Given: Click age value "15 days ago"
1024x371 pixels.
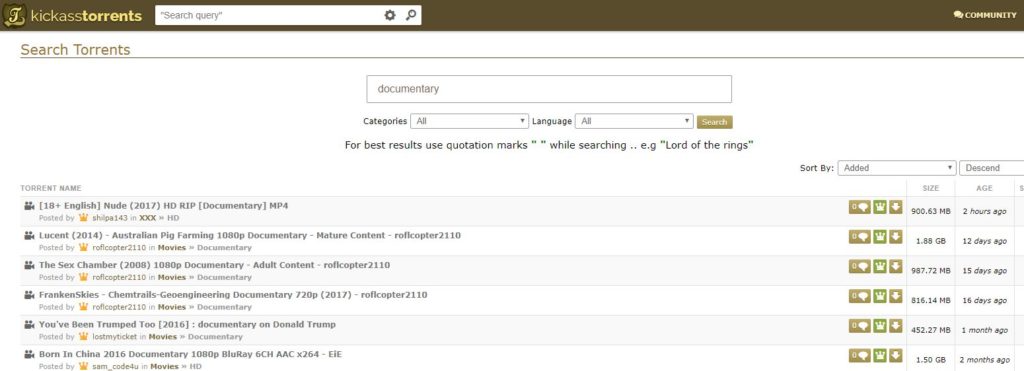Looking at the screenshot, I should pos(984,271).
